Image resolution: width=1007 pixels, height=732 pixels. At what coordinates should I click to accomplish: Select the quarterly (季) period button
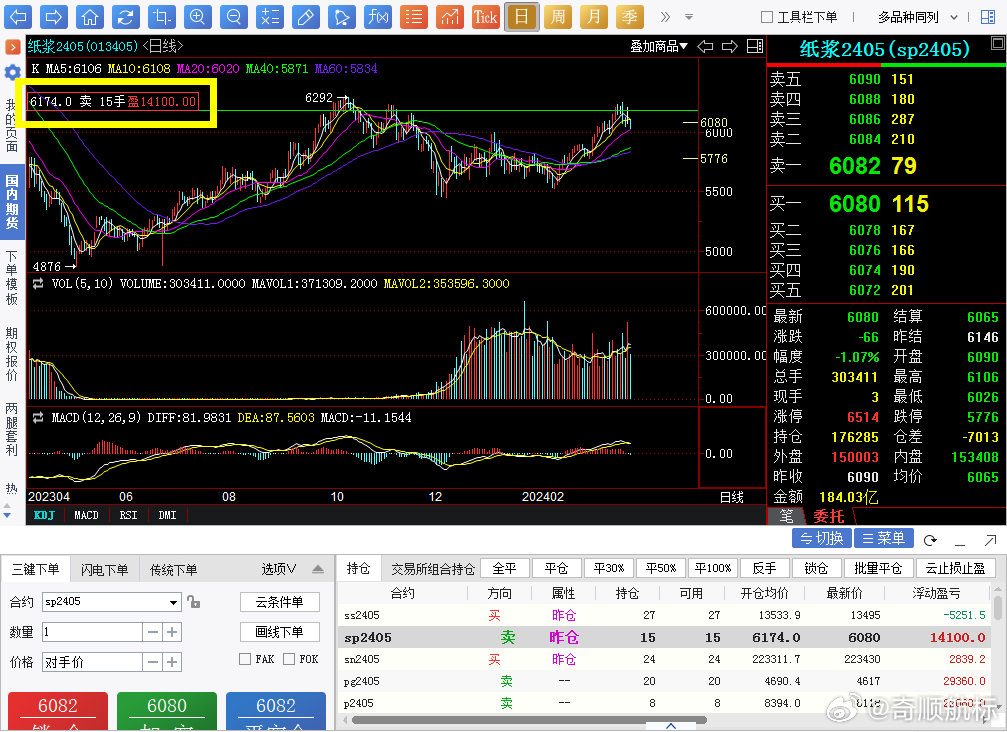click(x=630, y=17)
